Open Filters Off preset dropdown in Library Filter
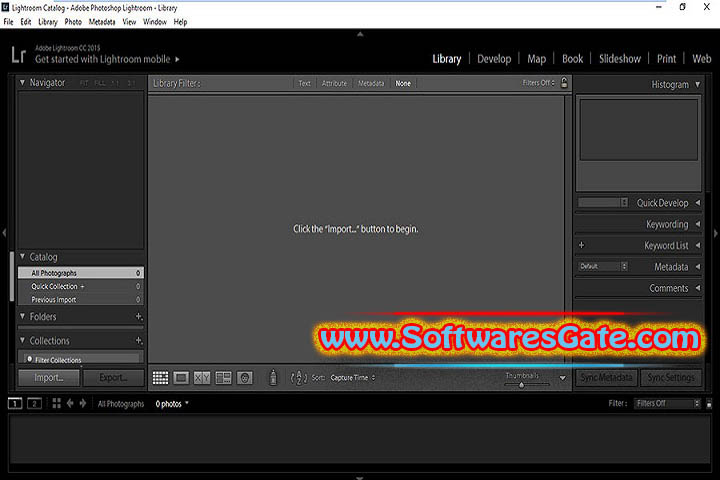Viewport: 720px width, 480px height. [539, 83]
